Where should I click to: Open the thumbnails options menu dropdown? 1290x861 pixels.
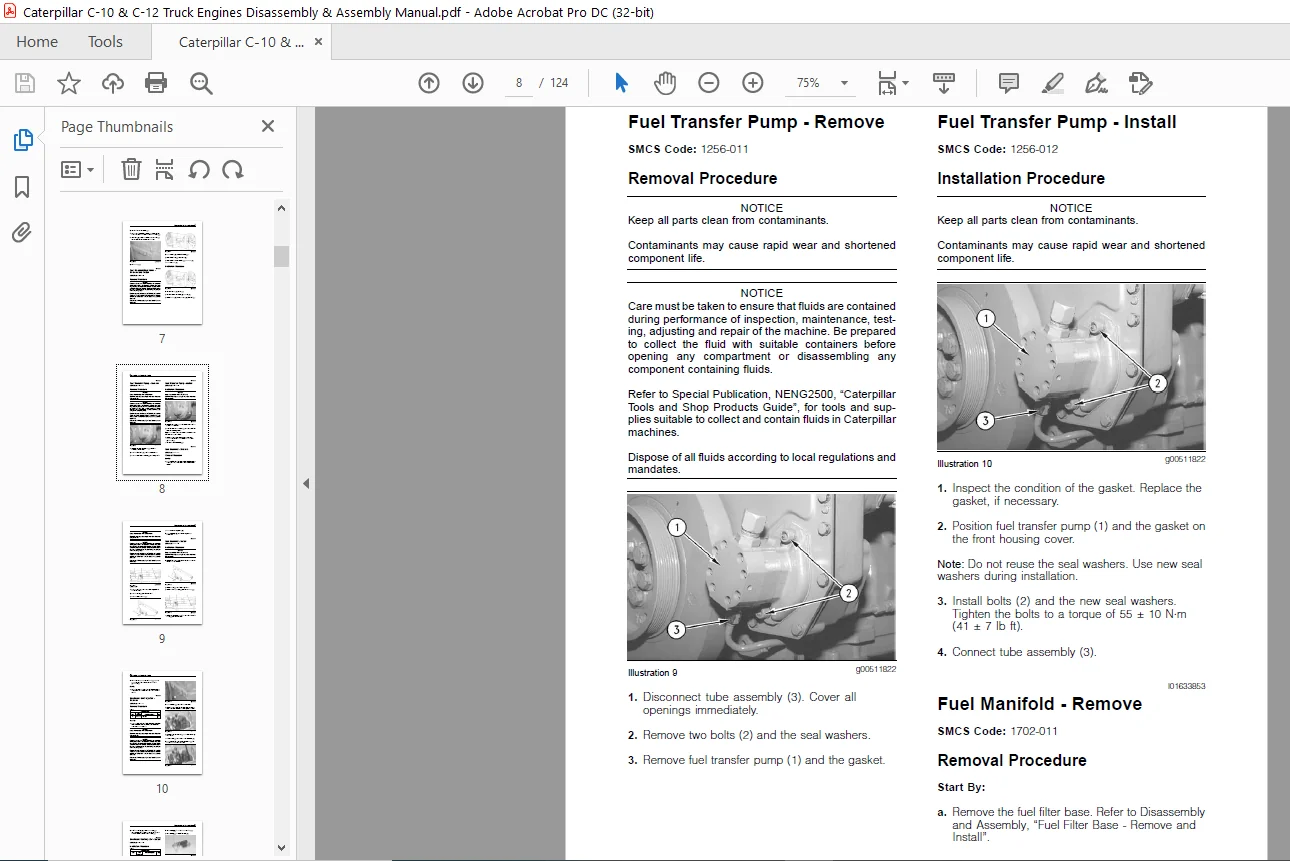pyautogui.click(x=78, y=169)
